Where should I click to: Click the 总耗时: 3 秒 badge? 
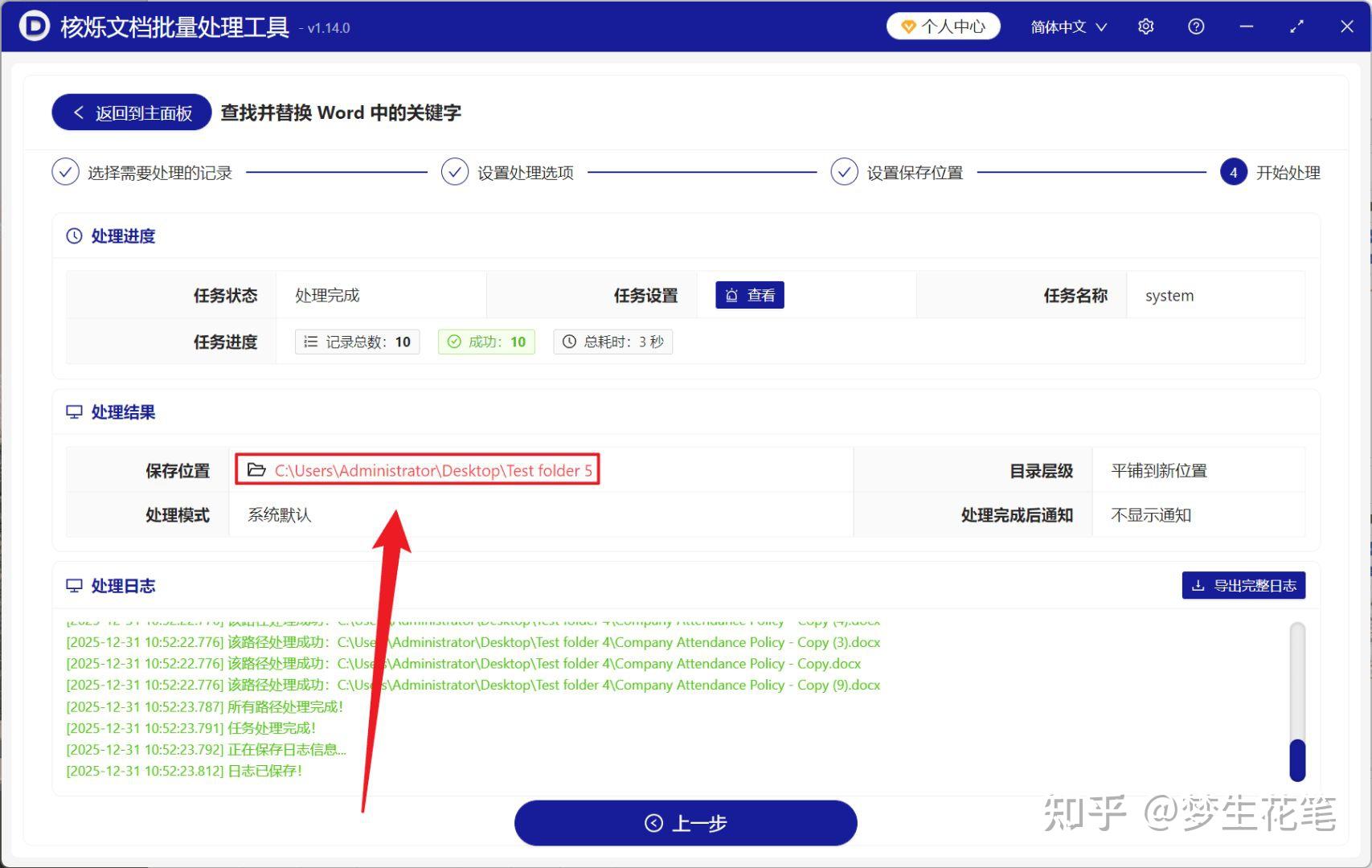pyautogui.click(x=612, y=342)
